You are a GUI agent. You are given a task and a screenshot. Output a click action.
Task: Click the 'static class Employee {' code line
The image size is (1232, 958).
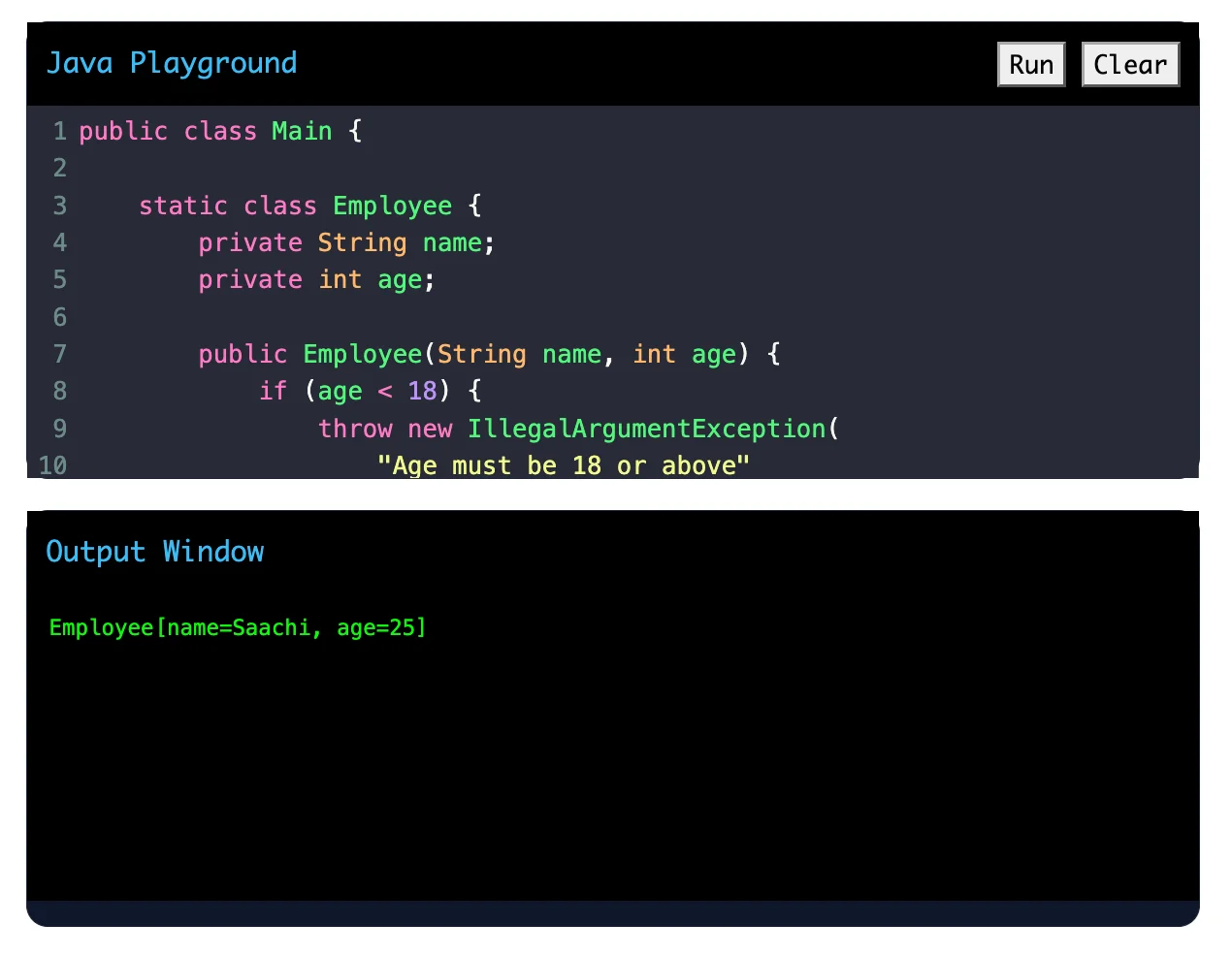click(x=310, y=206)
